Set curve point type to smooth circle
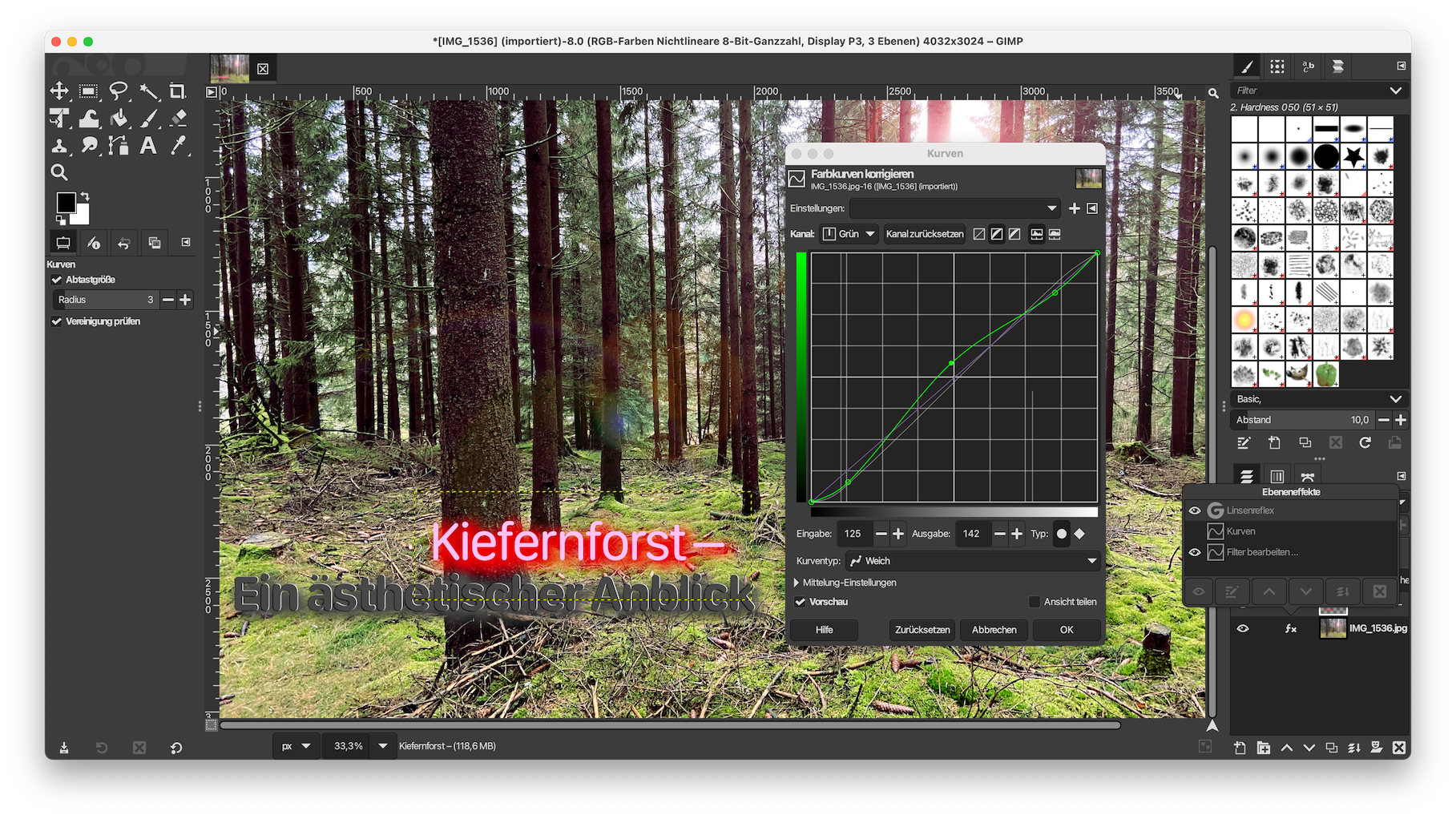 point(1062,534)
